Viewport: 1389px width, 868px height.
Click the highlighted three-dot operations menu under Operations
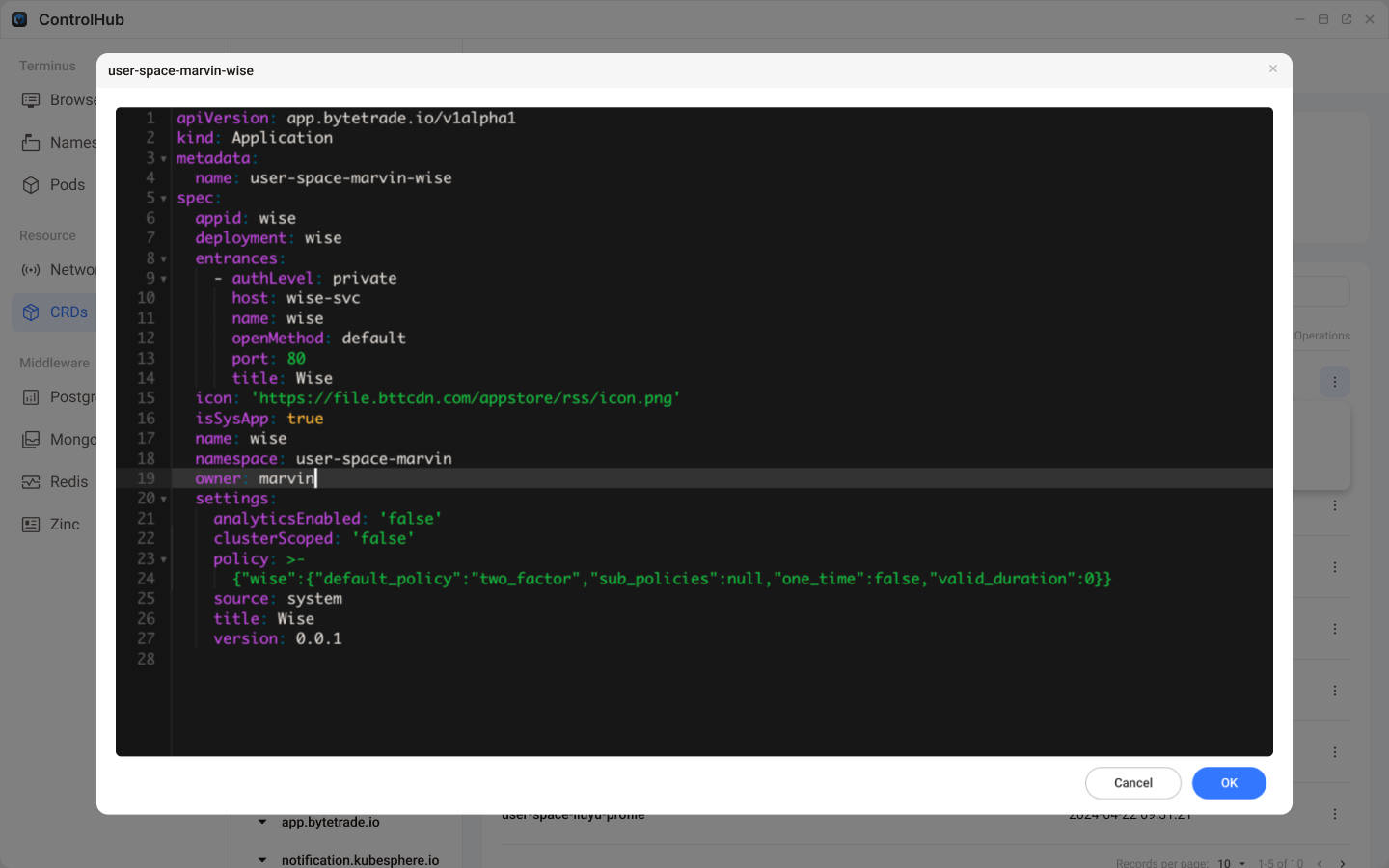click(1335, 382)
